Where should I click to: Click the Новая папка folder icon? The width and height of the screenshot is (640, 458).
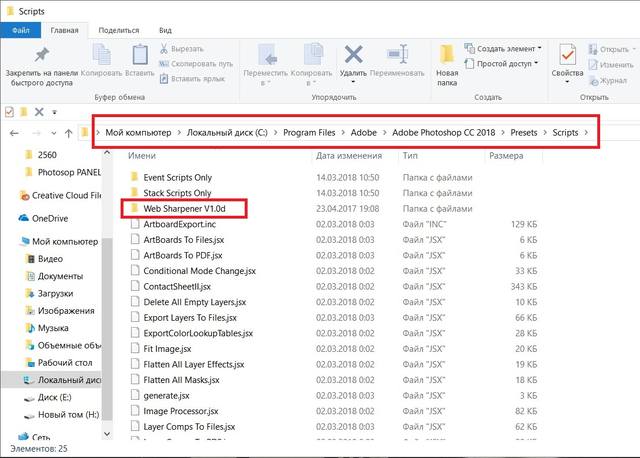[447, 54]
